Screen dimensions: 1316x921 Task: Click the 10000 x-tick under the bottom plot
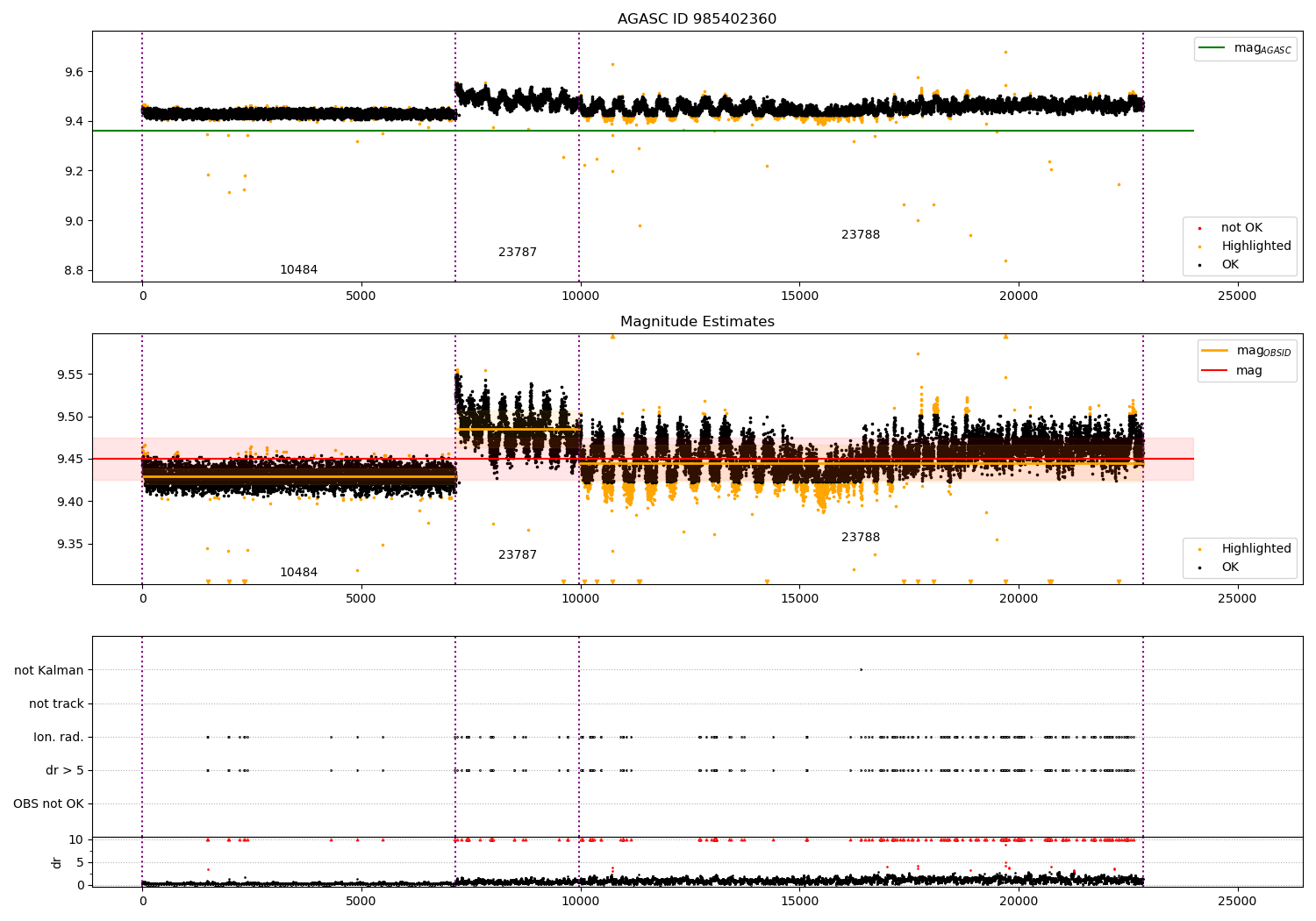[x=579, y=901]
